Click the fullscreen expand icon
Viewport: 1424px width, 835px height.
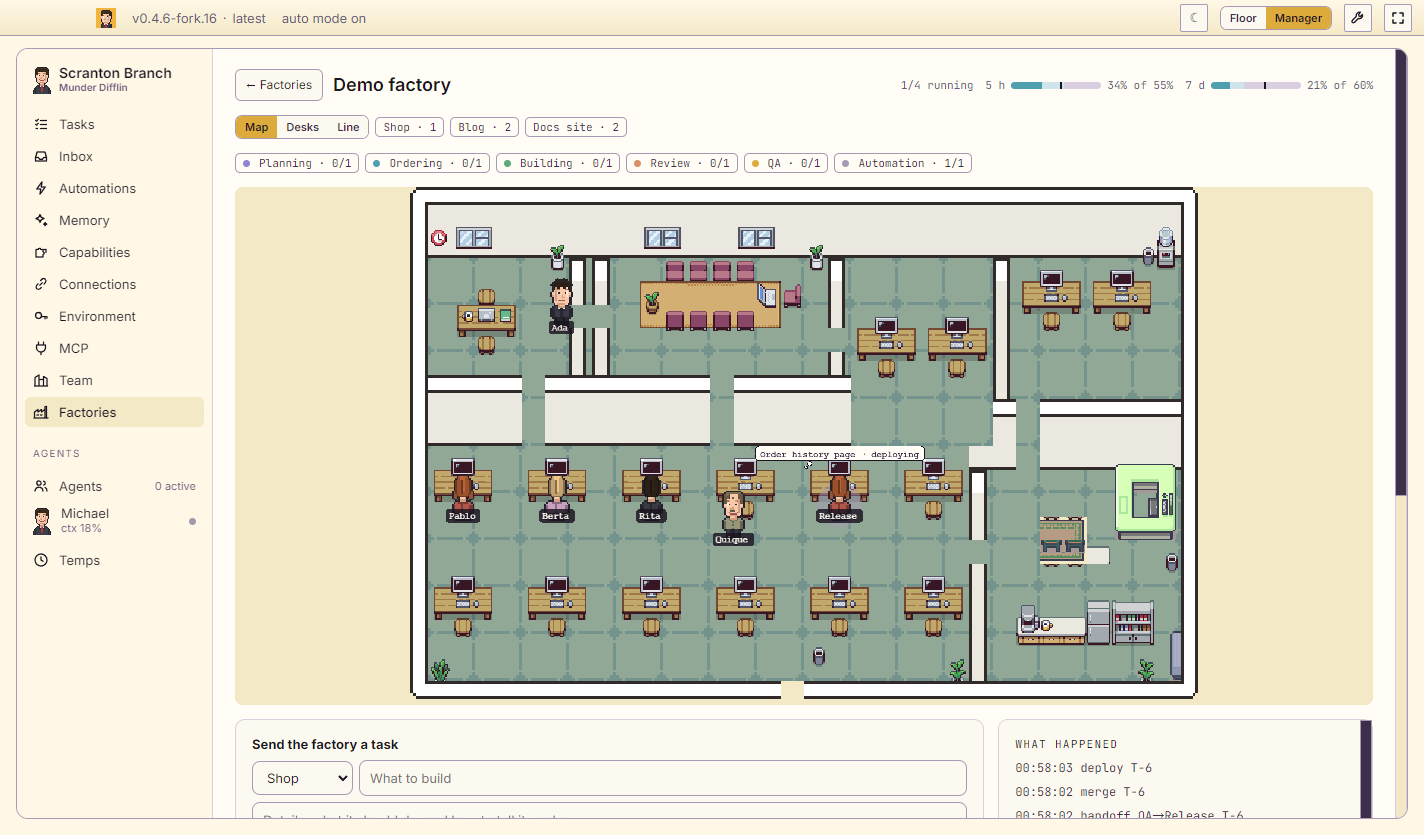[1397, 18]
